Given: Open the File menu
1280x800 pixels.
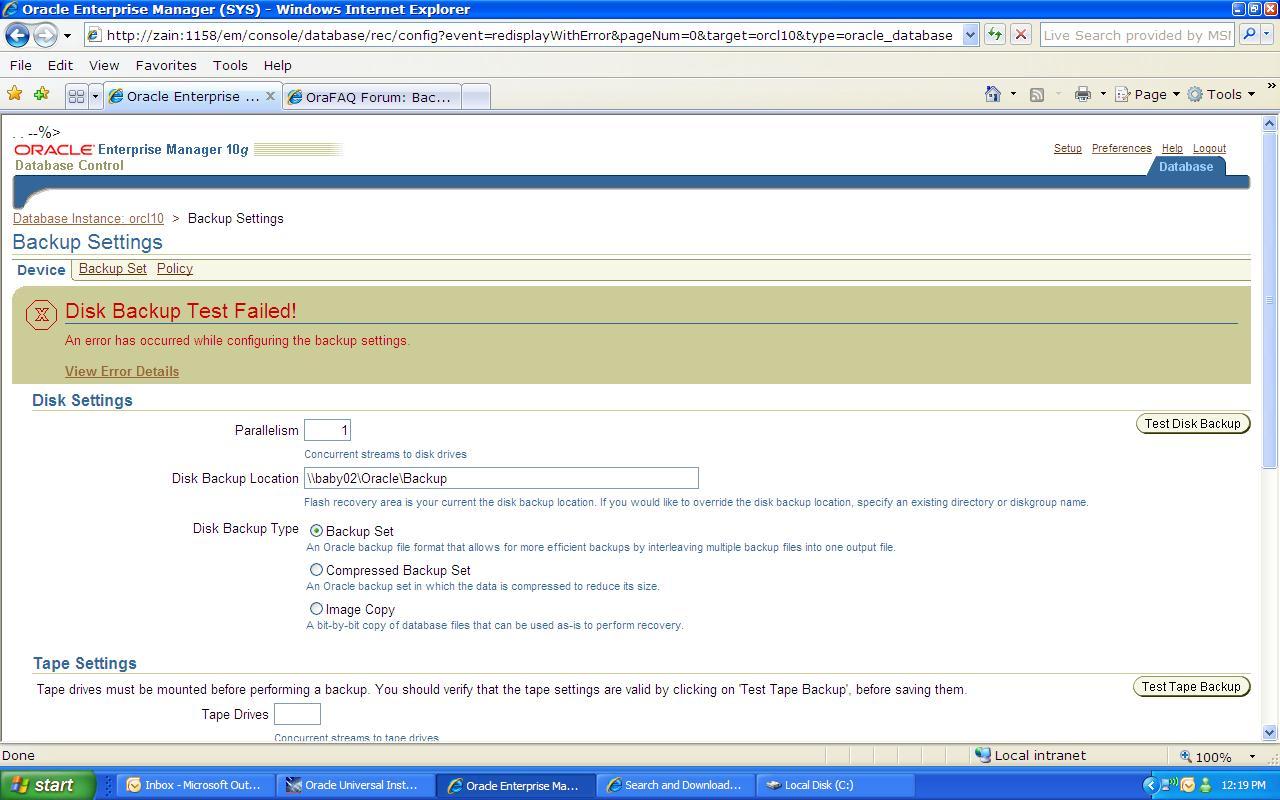Looking at the screenshot, I should pyautogui.click(x=20, y=65).
